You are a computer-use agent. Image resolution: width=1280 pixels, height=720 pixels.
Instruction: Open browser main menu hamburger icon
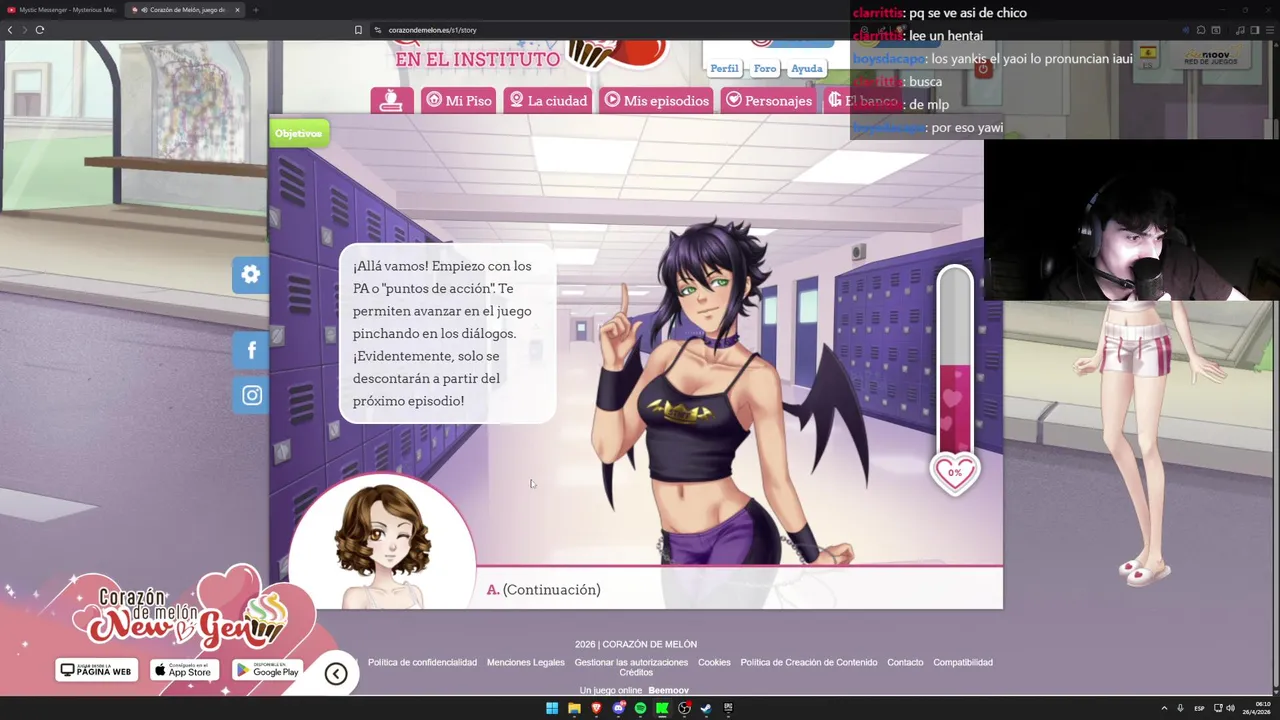click(x=1269, y=30)
